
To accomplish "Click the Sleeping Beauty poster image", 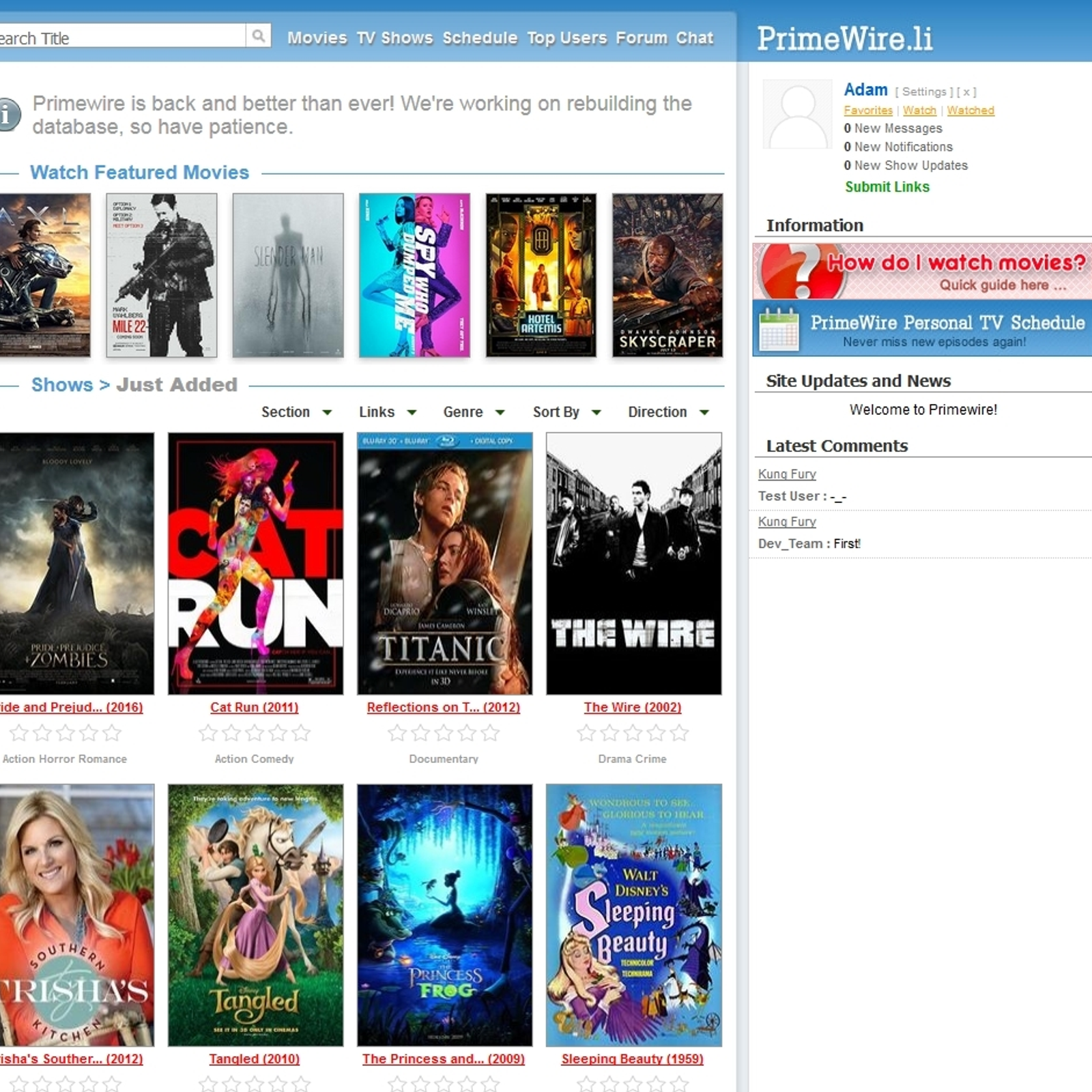I will (x=633, y=915).
